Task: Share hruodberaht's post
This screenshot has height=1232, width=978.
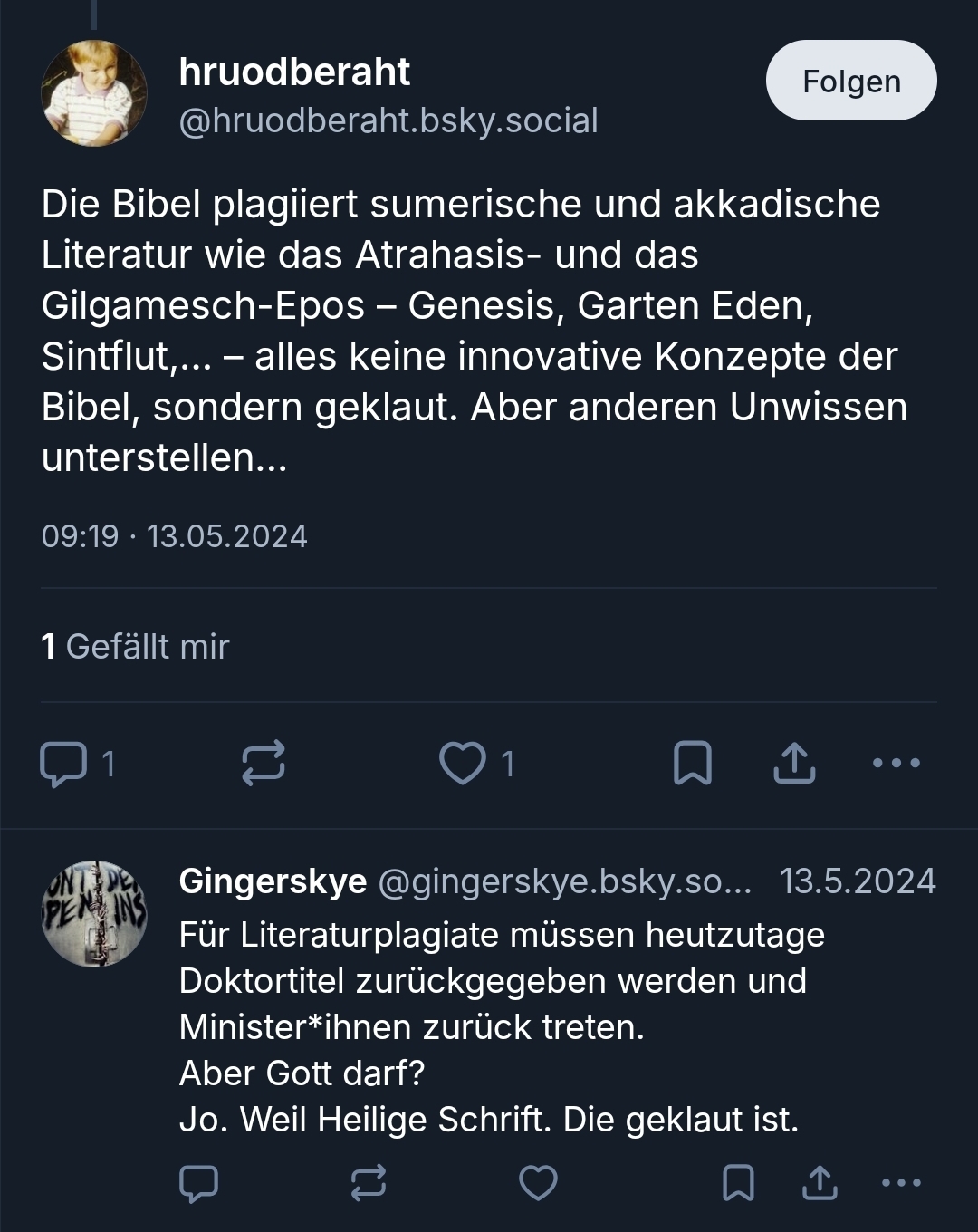Action: point(794,763)
